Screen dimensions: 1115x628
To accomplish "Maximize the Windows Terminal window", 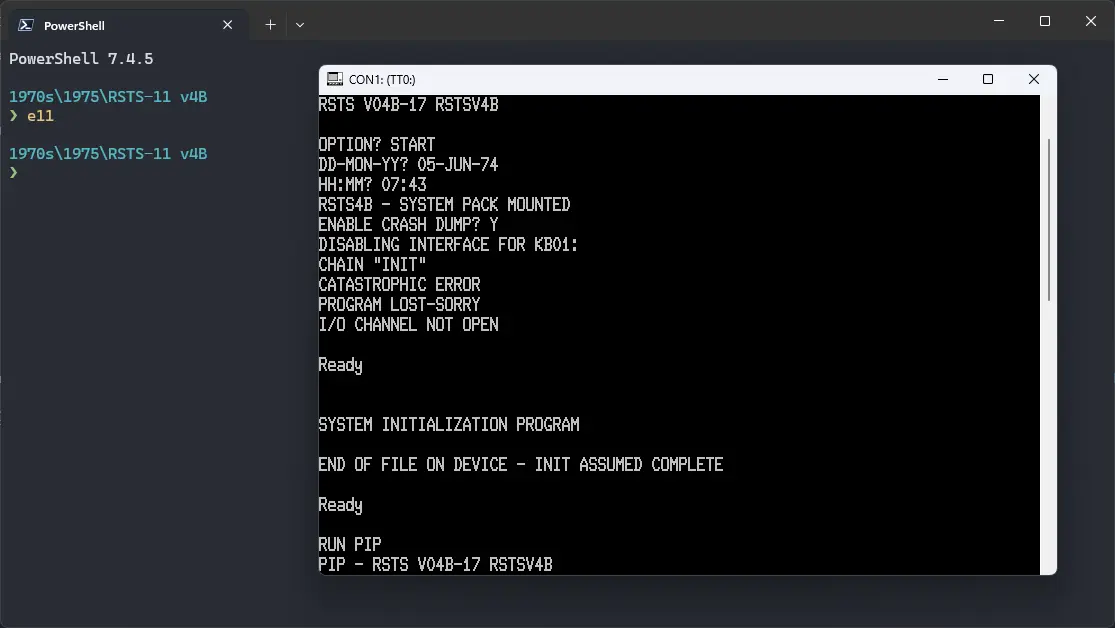I will pos(1043,20).
